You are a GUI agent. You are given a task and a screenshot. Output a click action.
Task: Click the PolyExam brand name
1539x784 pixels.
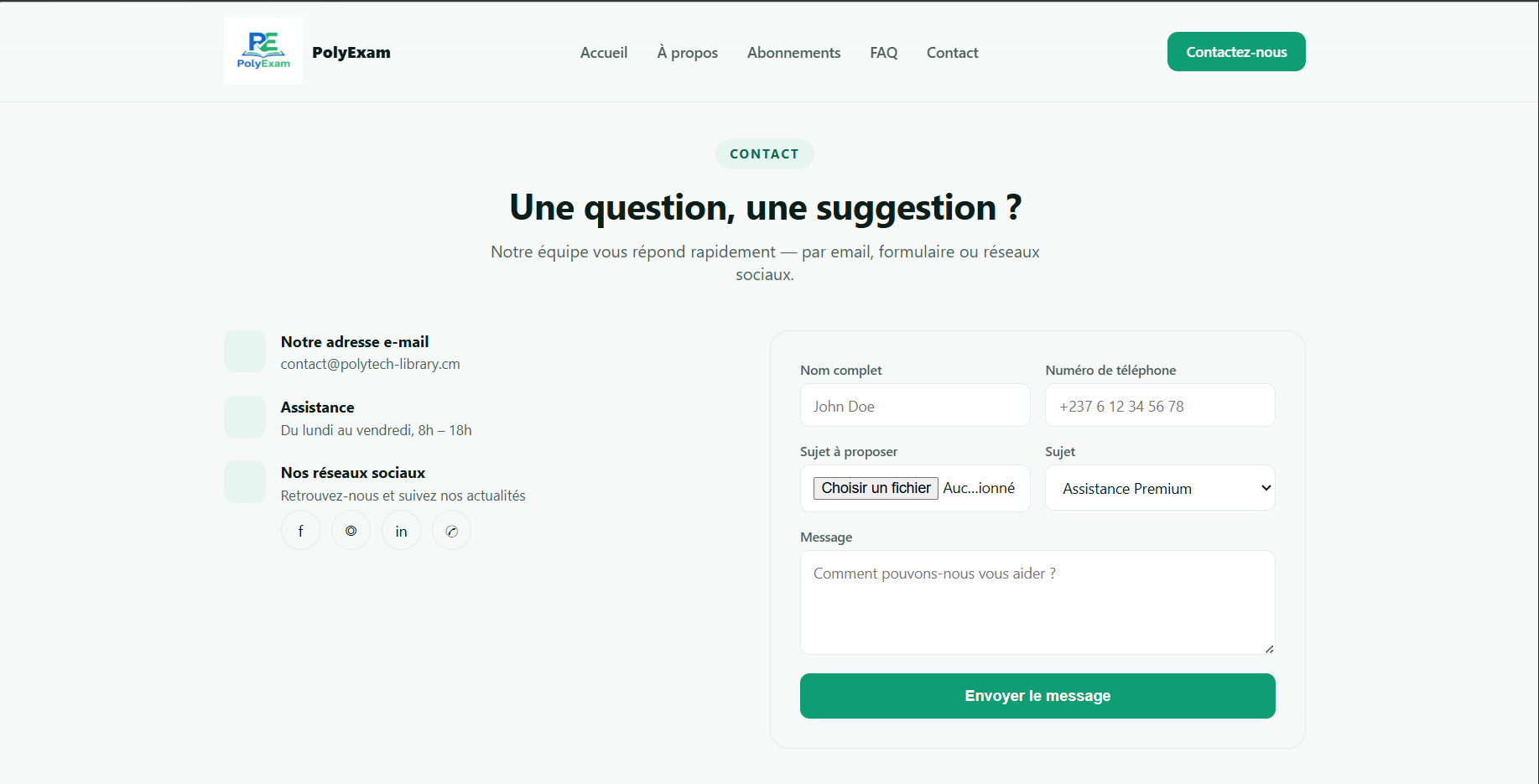coord(351,52)
